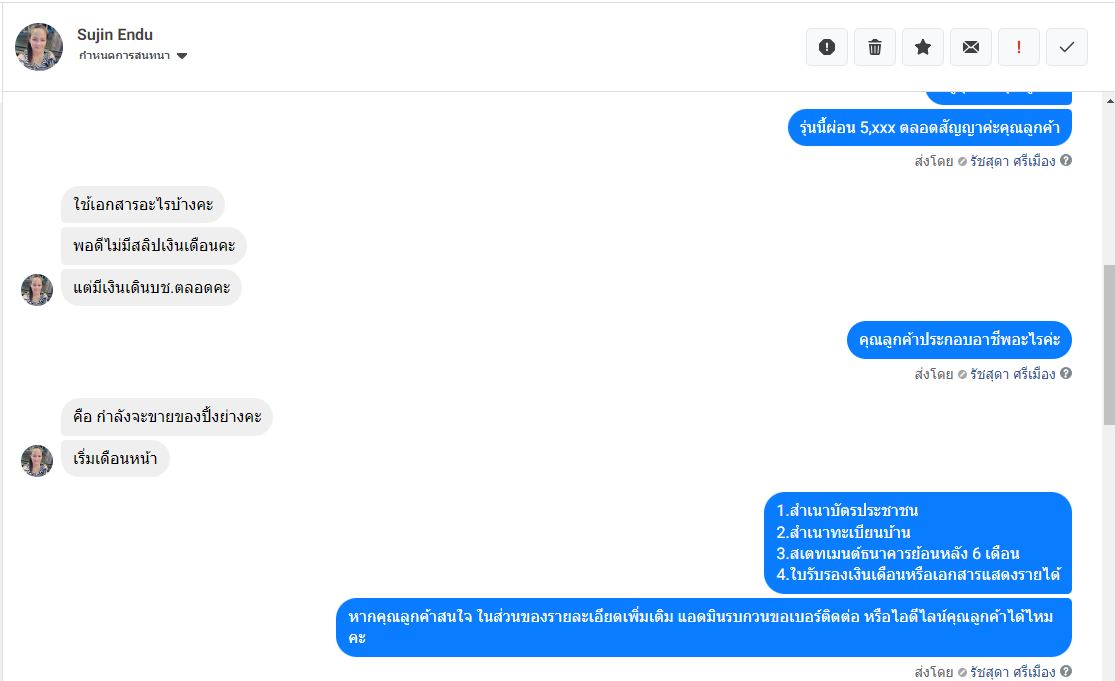Image resolution: width=1115 pixels, height=681 pixels.
Task: Mark as unread using the envelope icon
Action: [971, 47]
